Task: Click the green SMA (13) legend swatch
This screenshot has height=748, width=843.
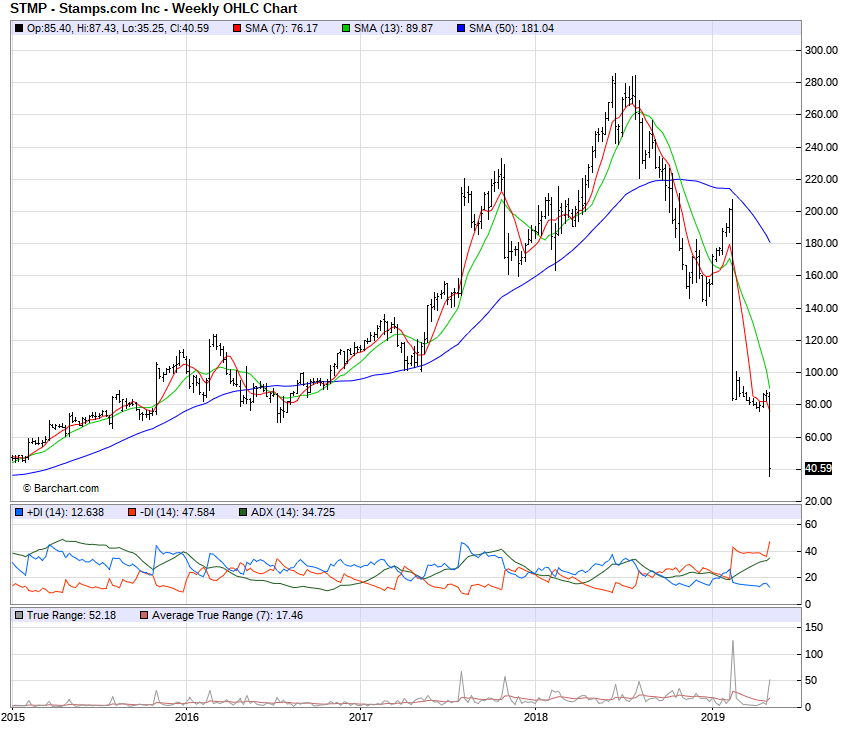Action: click(346, 28)
